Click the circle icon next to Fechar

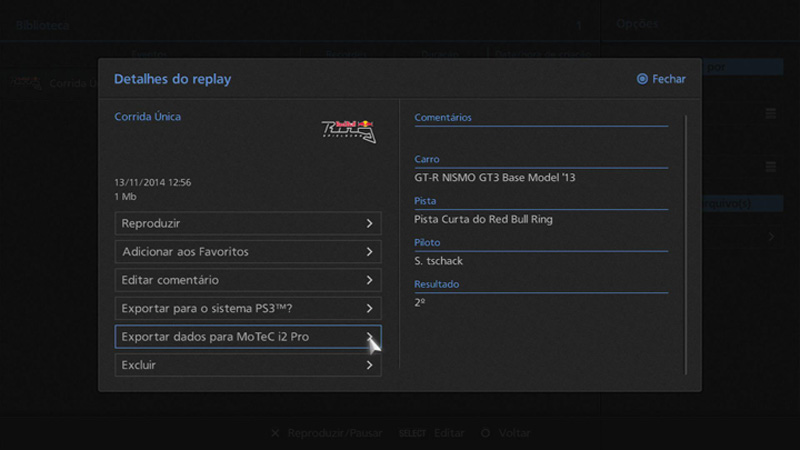[x=642, y=79]
